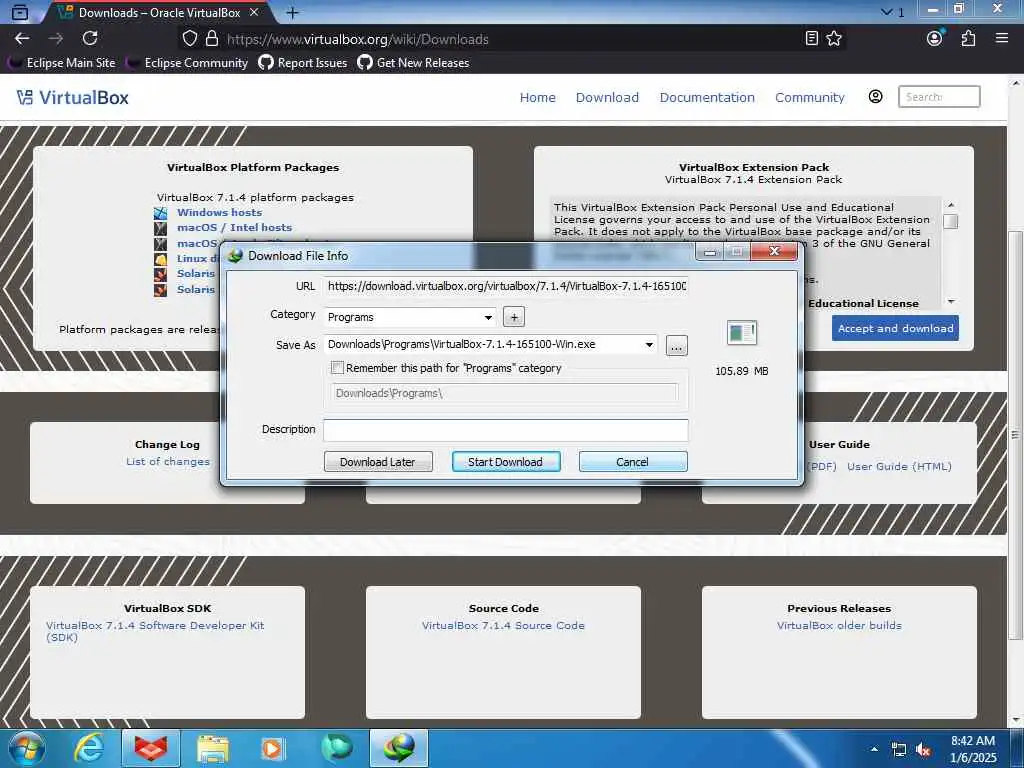The image size is (1024, 768).
Task: Open the Windows Start menu orb
Action: (26, 748)
